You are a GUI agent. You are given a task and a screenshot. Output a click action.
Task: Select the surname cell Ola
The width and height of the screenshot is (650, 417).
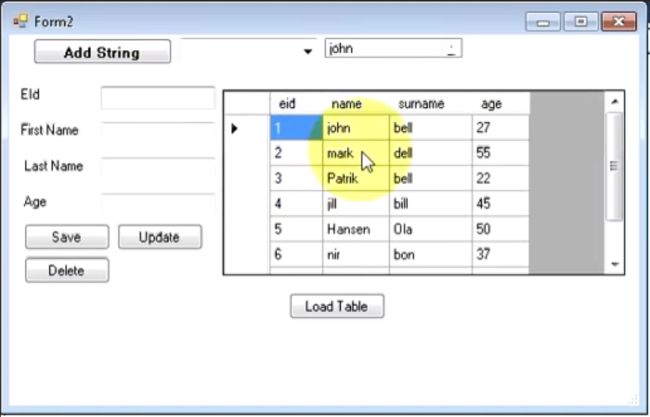coord(430,229)
